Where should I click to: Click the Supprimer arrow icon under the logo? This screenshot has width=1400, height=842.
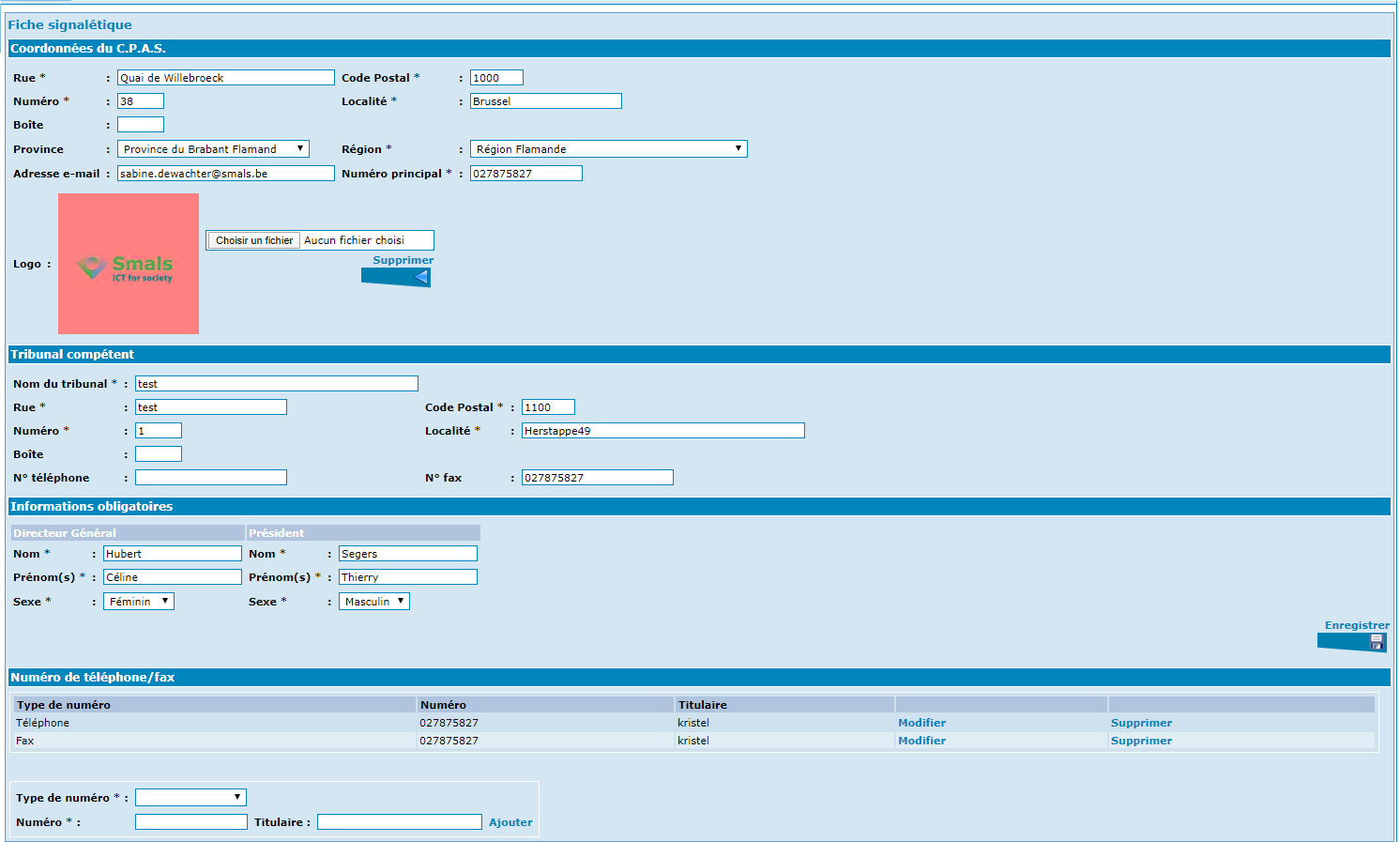(x=396, y=277)
